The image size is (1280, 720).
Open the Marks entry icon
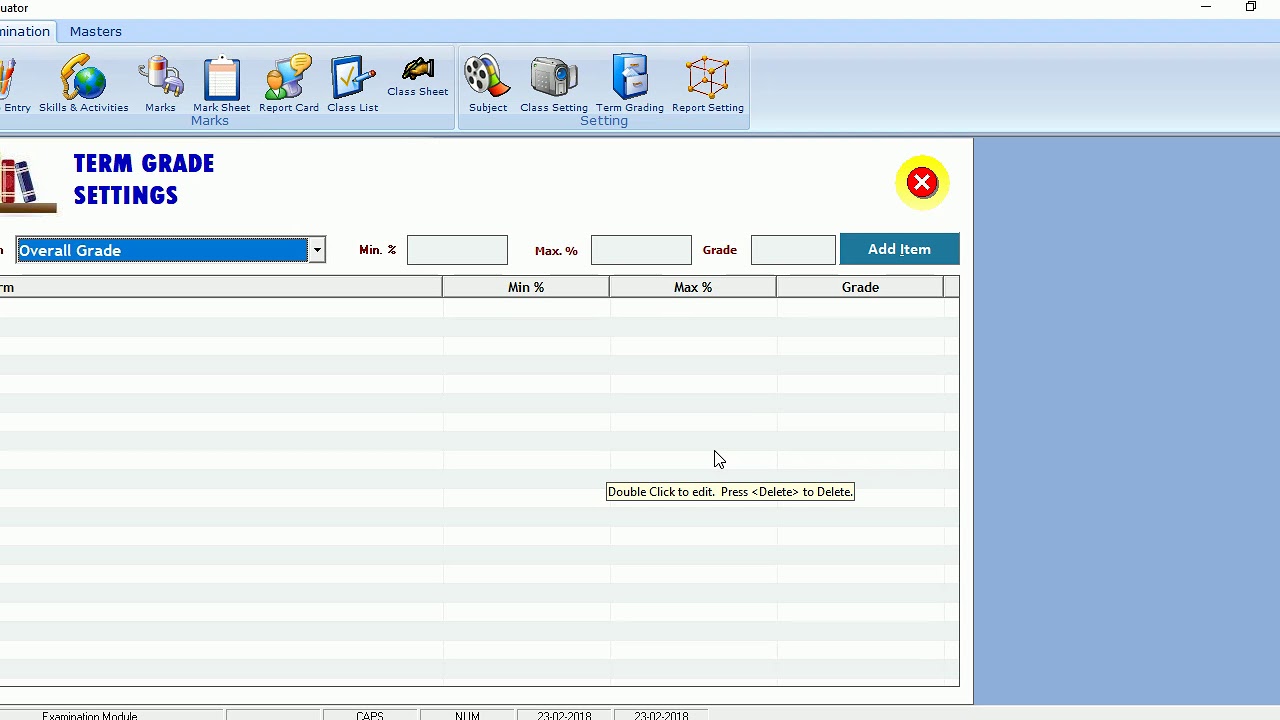160,84
